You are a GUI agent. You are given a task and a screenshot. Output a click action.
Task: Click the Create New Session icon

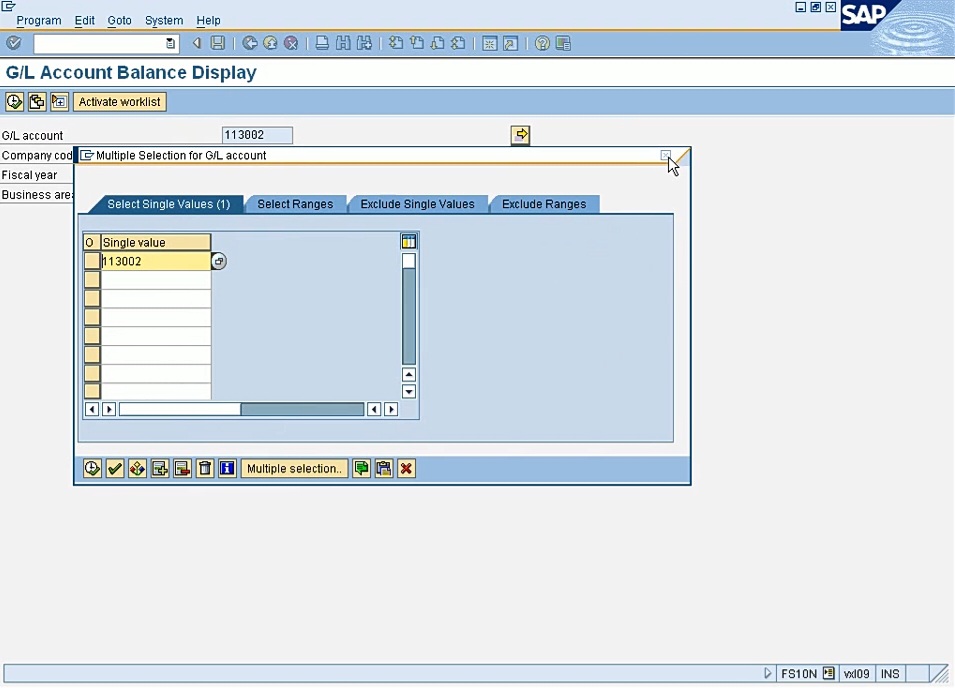489,43
